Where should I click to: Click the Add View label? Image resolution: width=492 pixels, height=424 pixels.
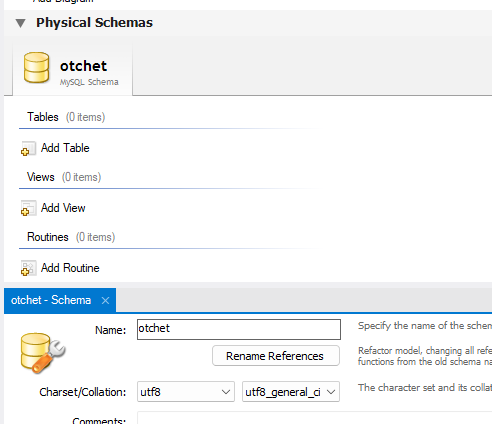63,208
